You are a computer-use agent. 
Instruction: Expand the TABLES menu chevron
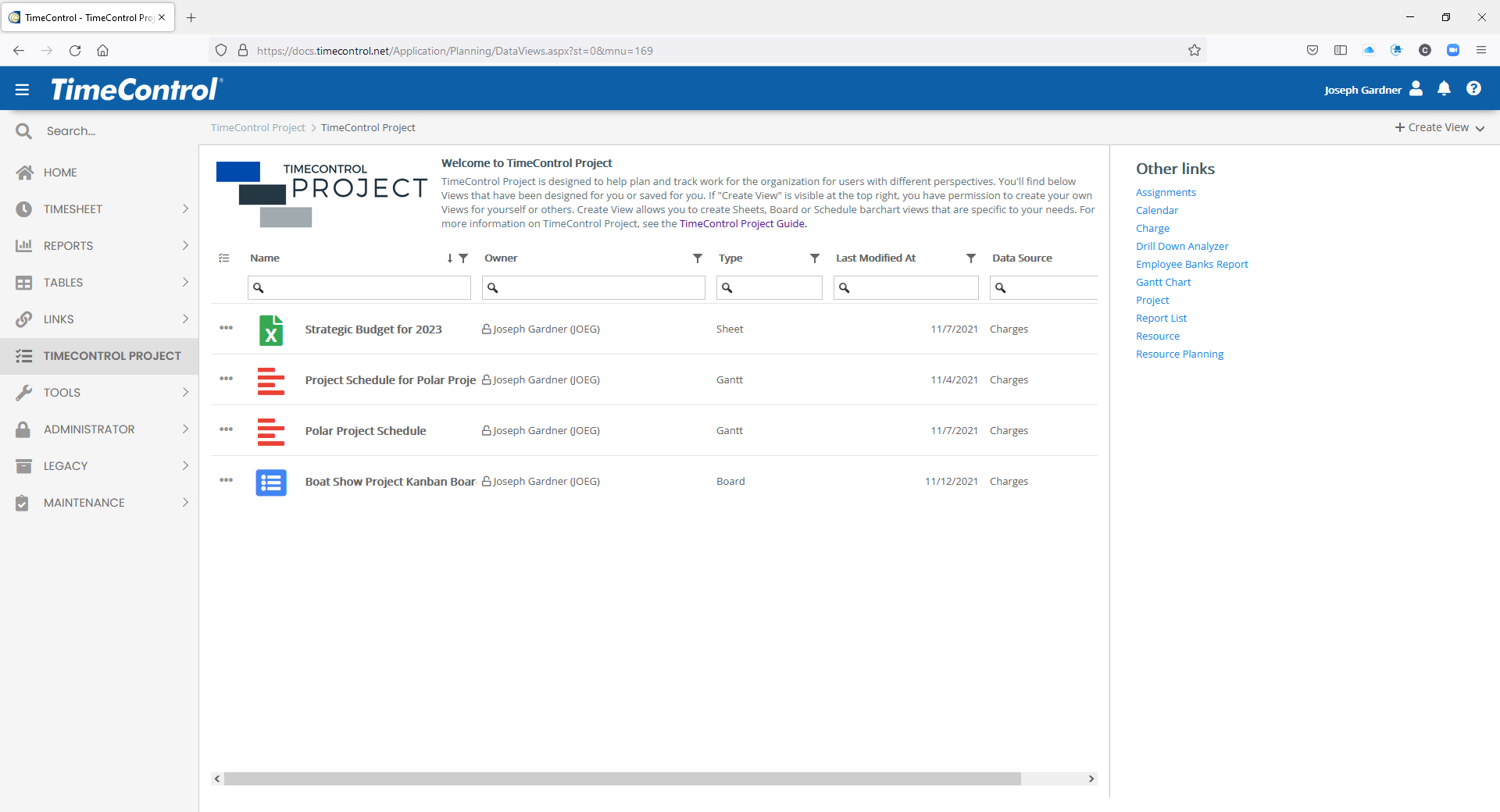click(x=185, y=282)
